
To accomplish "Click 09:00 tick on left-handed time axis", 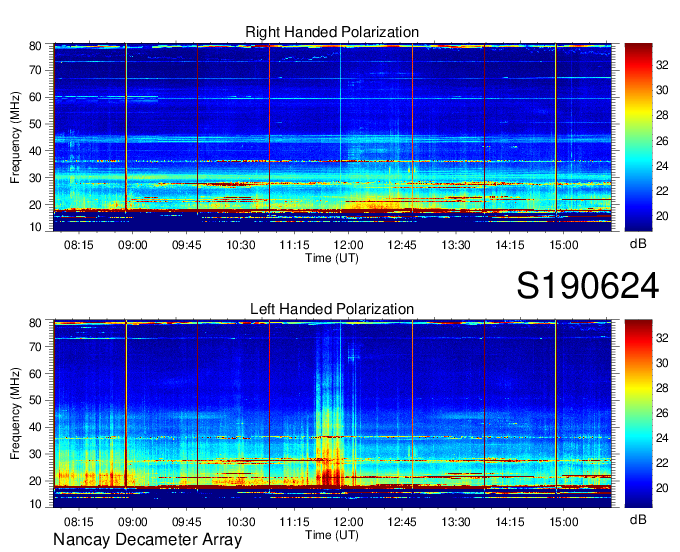I will coord(133,522).
